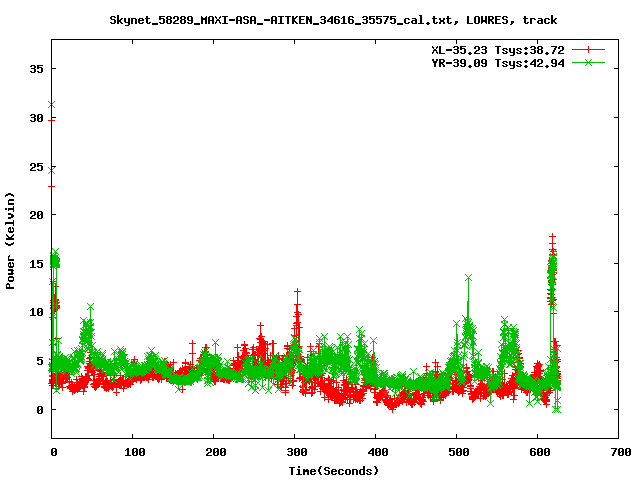Image resolution: width=640 pixels, height=480 pixels.
Task: Click the x-axis tick label 700
Action: point(620,452)
